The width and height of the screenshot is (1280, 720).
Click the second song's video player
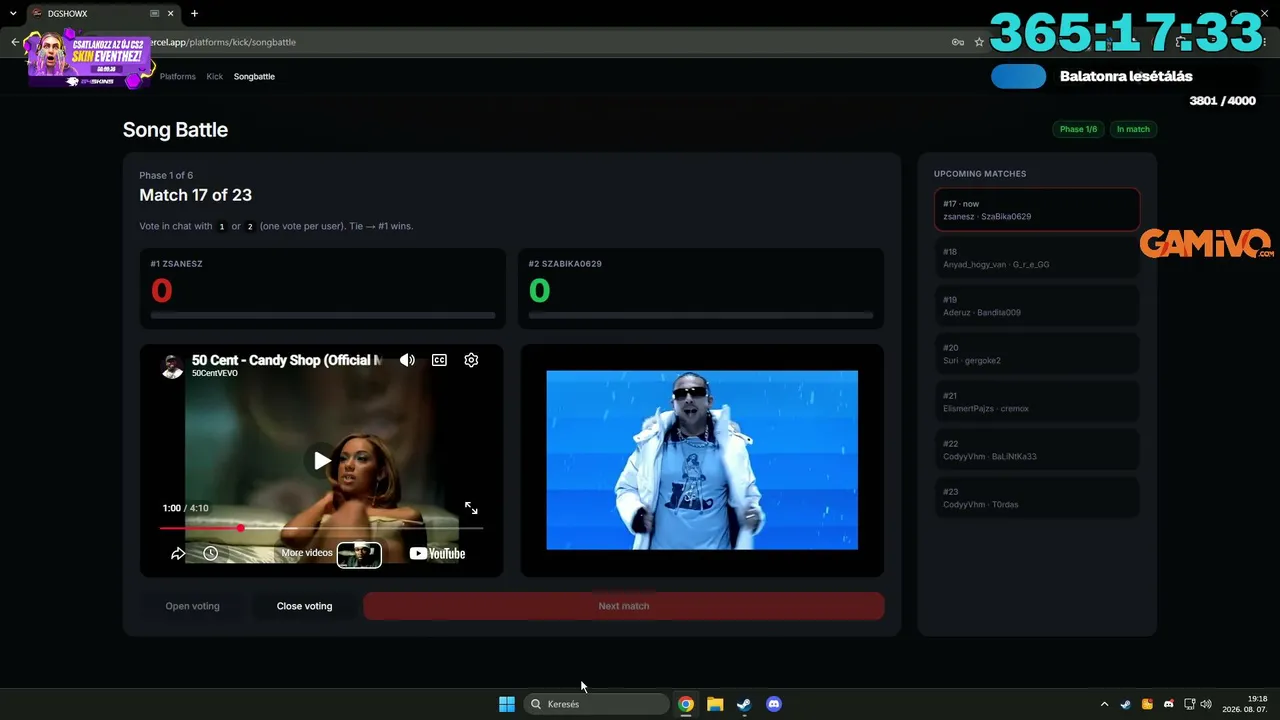(x=702, y=460)
